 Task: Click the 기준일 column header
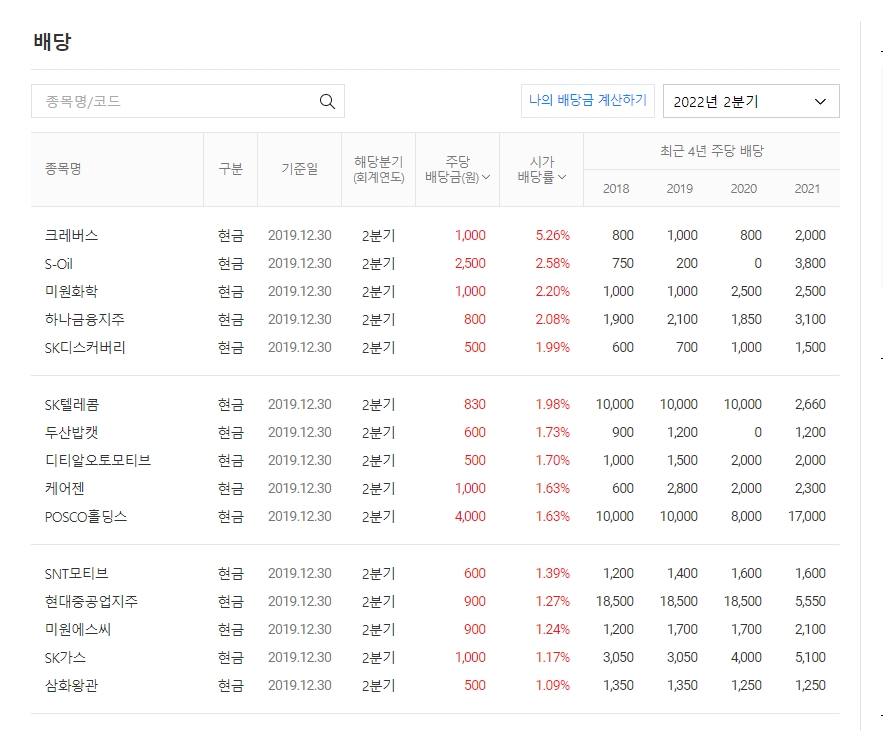(300, 169)
